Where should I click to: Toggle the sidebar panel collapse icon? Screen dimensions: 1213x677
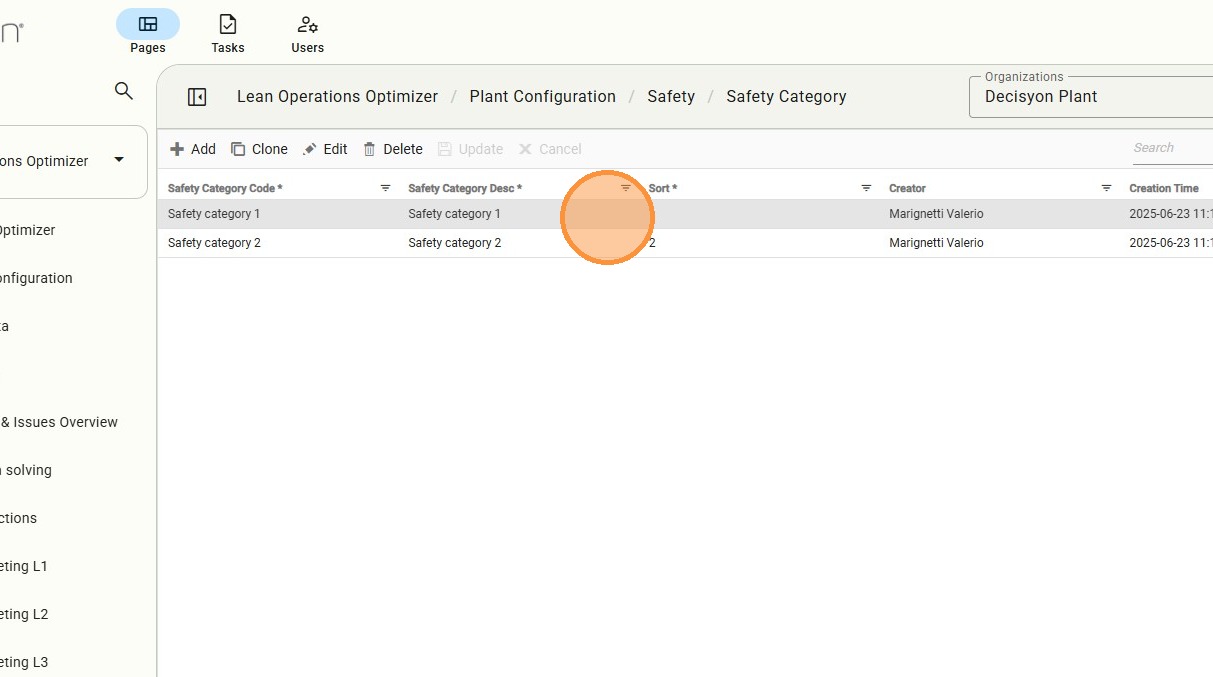pos(197,97)
